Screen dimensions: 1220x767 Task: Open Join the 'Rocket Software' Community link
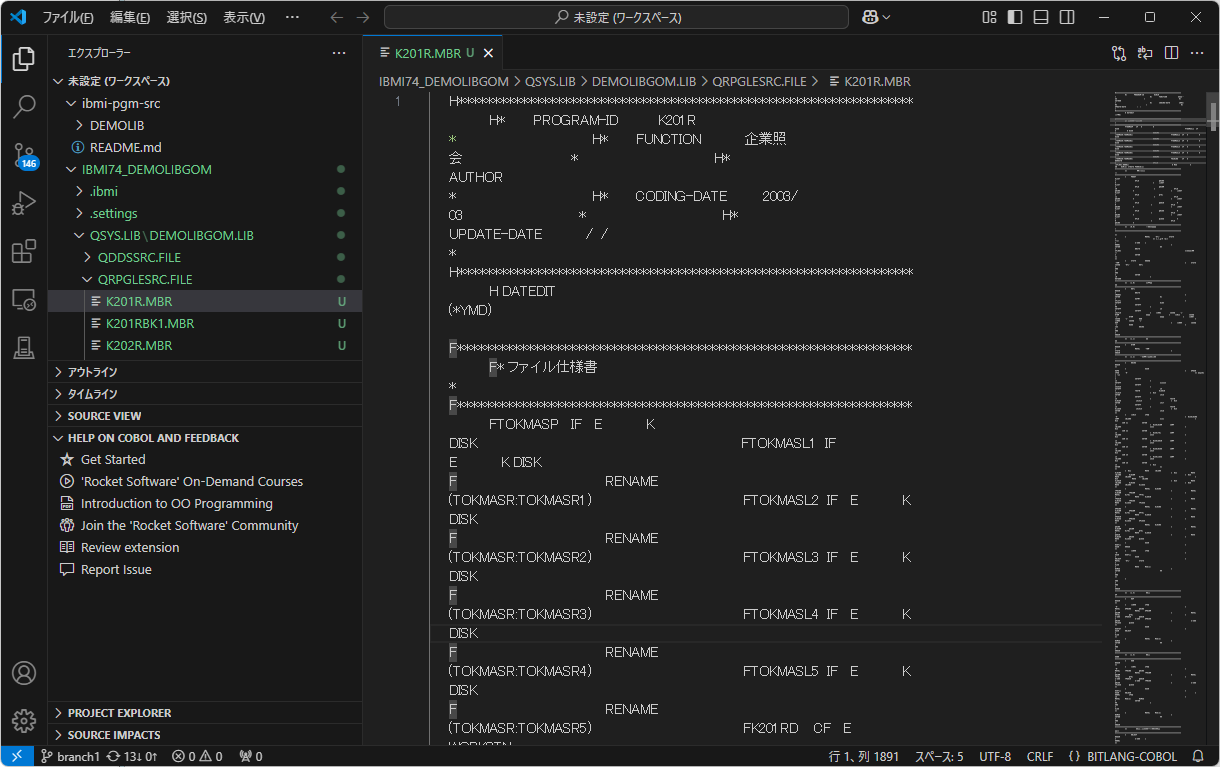[x=205, y=525]
